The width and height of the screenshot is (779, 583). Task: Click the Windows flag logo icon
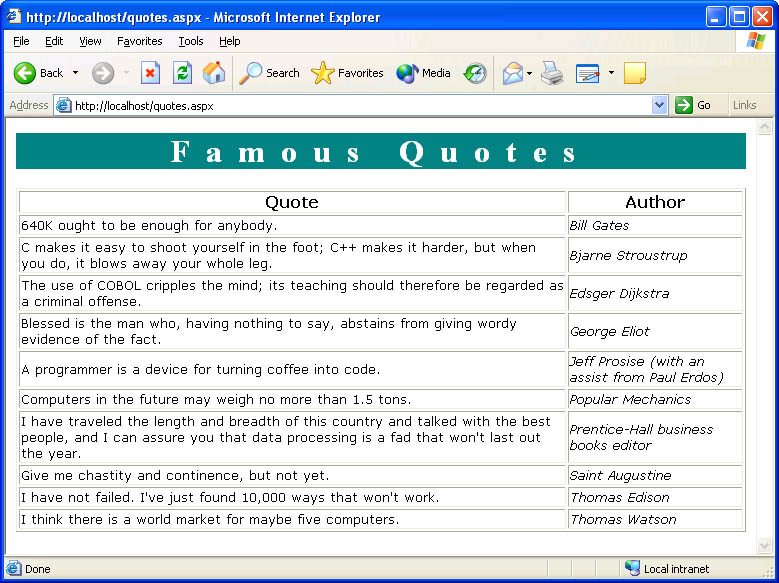pyautogui.click(x=756, y=41)
